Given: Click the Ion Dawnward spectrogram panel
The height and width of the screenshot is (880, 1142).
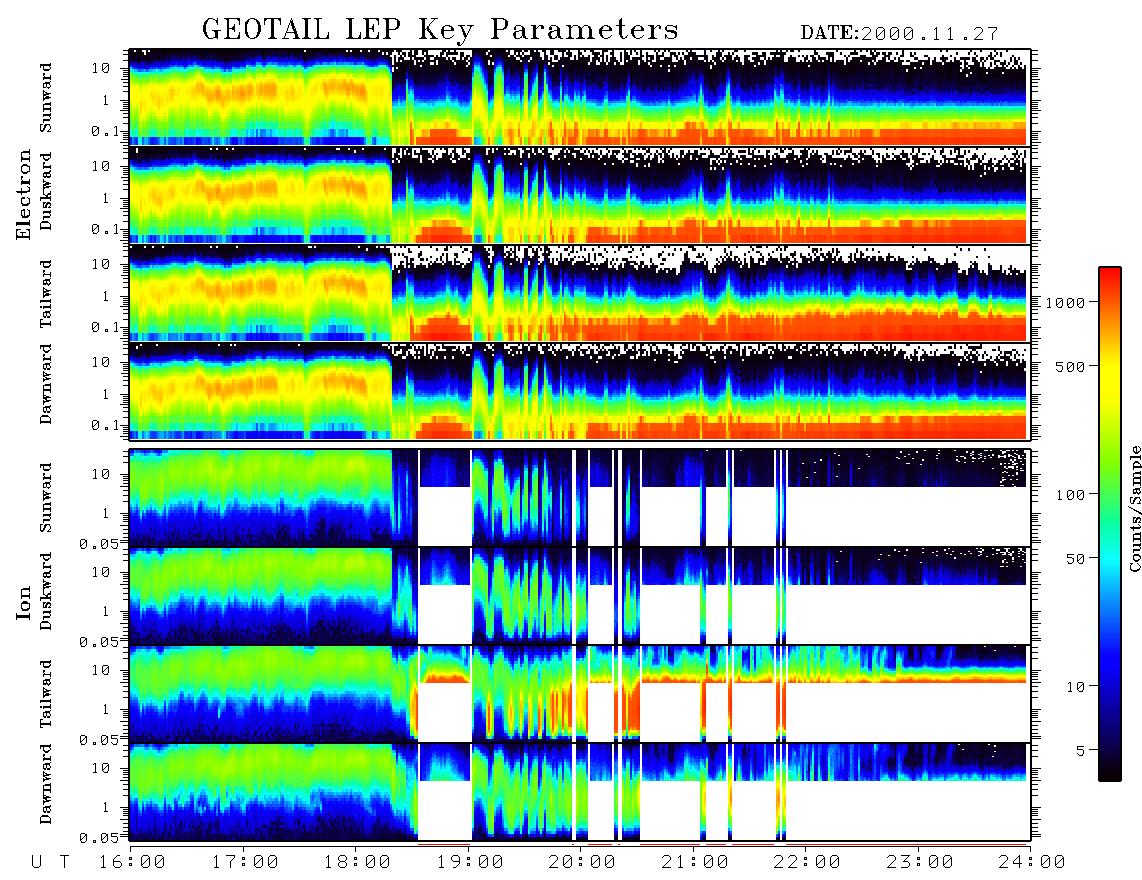Looking at the screenshot, I should [580, 792].
